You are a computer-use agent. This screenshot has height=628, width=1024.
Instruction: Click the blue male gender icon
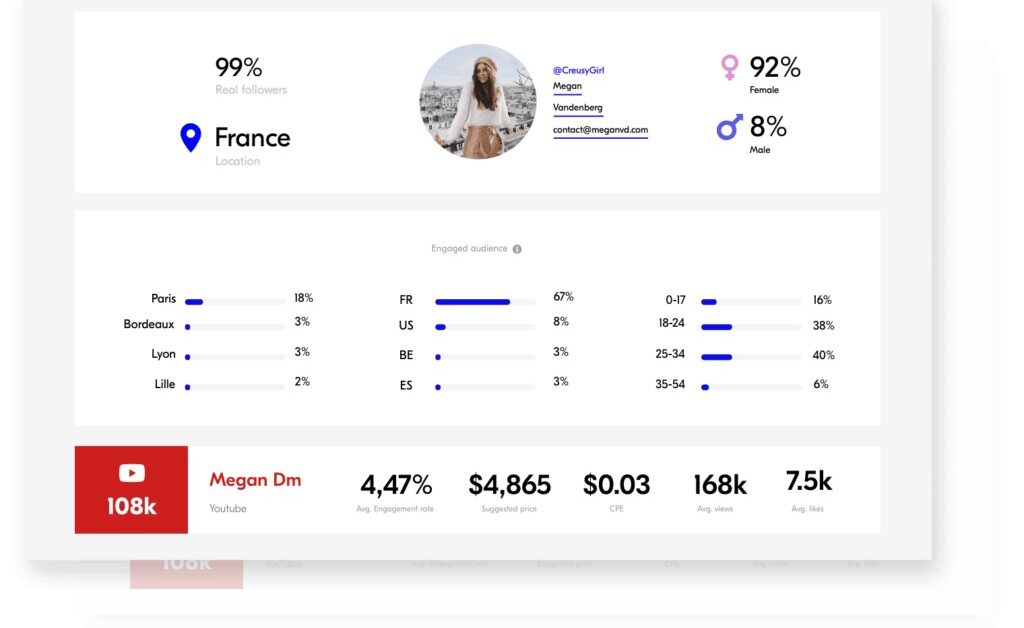[x=728, y=128]
